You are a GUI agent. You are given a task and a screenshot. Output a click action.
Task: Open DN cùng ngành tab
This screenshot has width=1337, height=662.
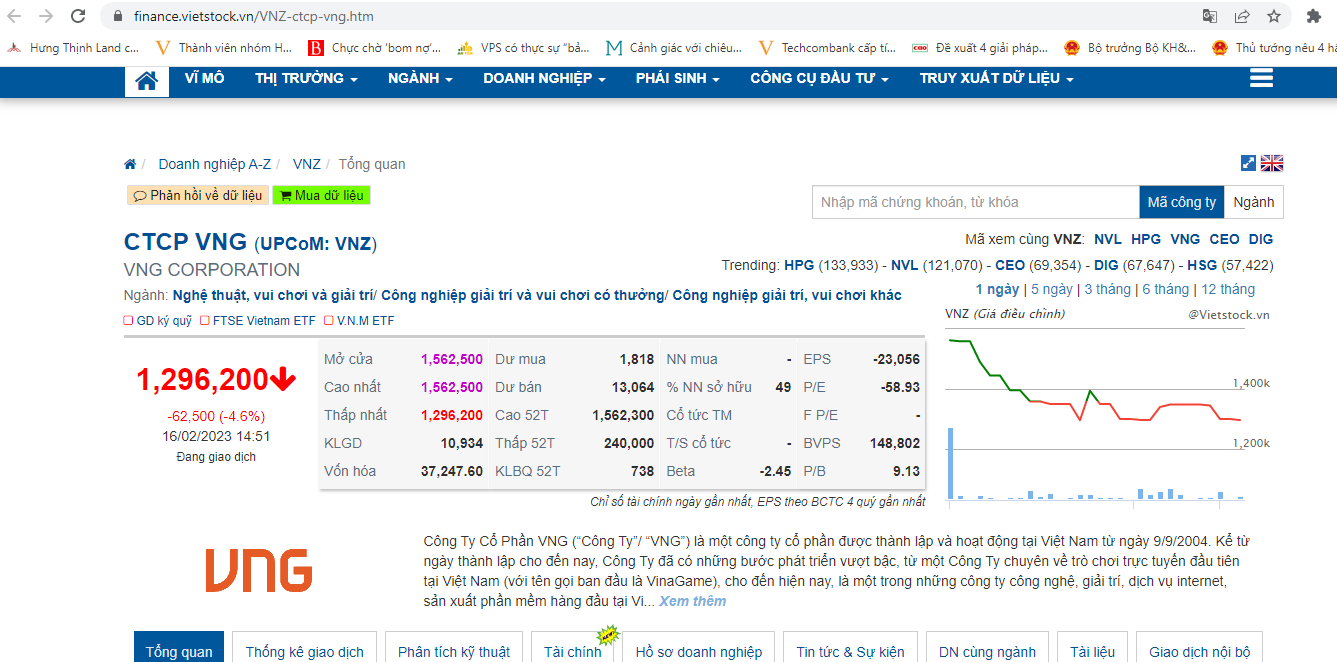988,647
